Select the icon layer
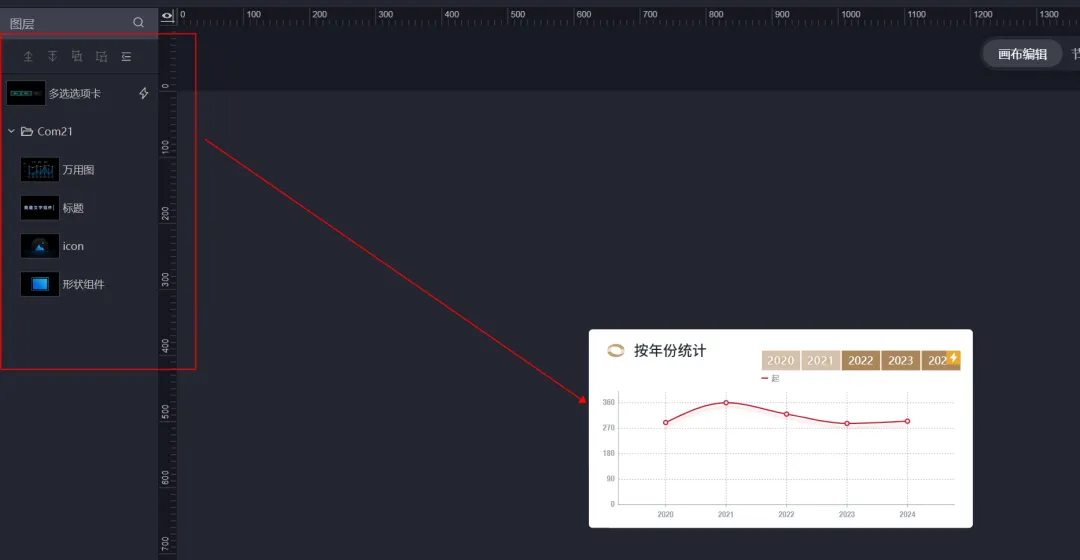 pos(79,246)
